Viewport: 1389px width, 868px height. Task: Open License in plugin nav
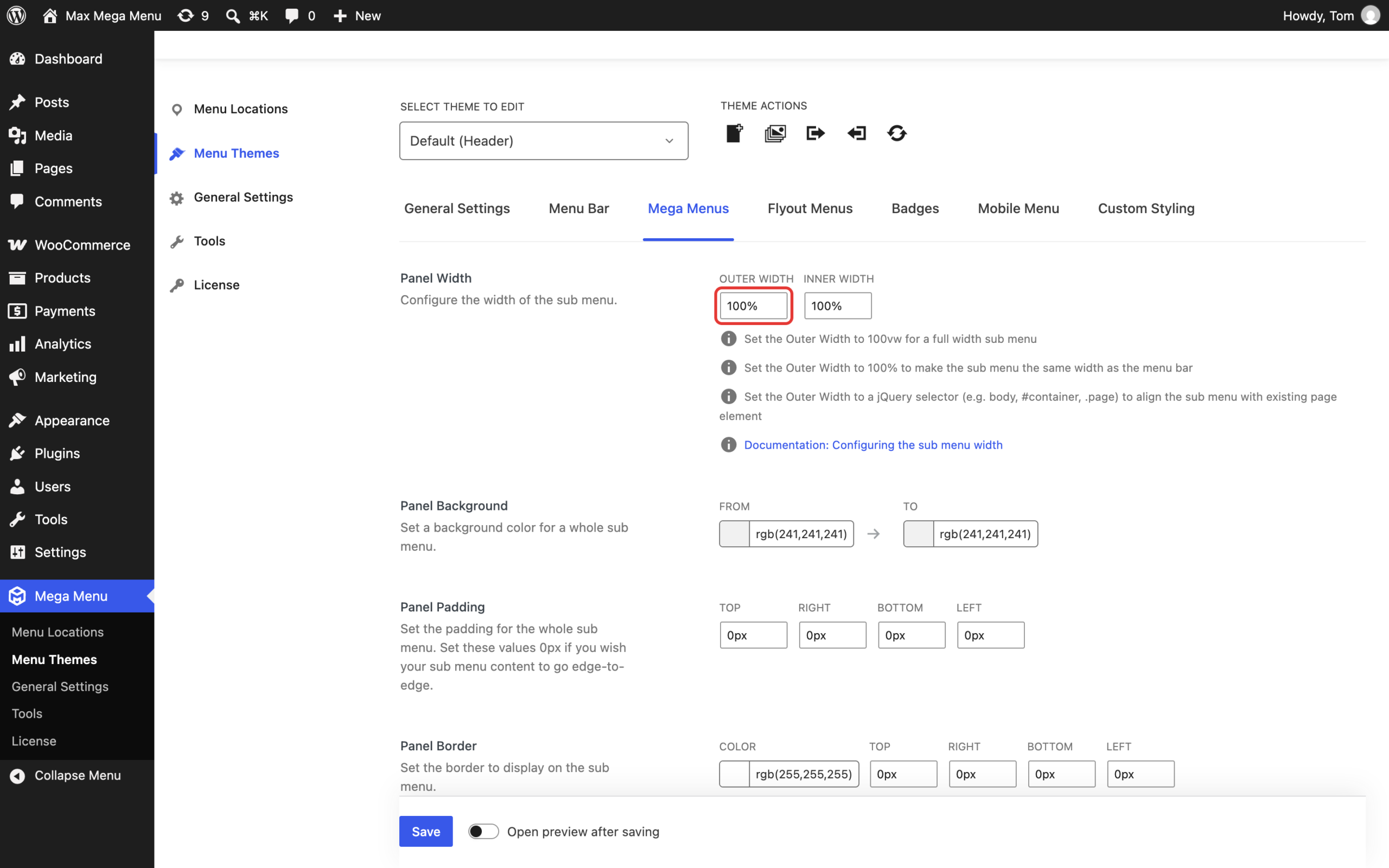(x=216, y=285)
